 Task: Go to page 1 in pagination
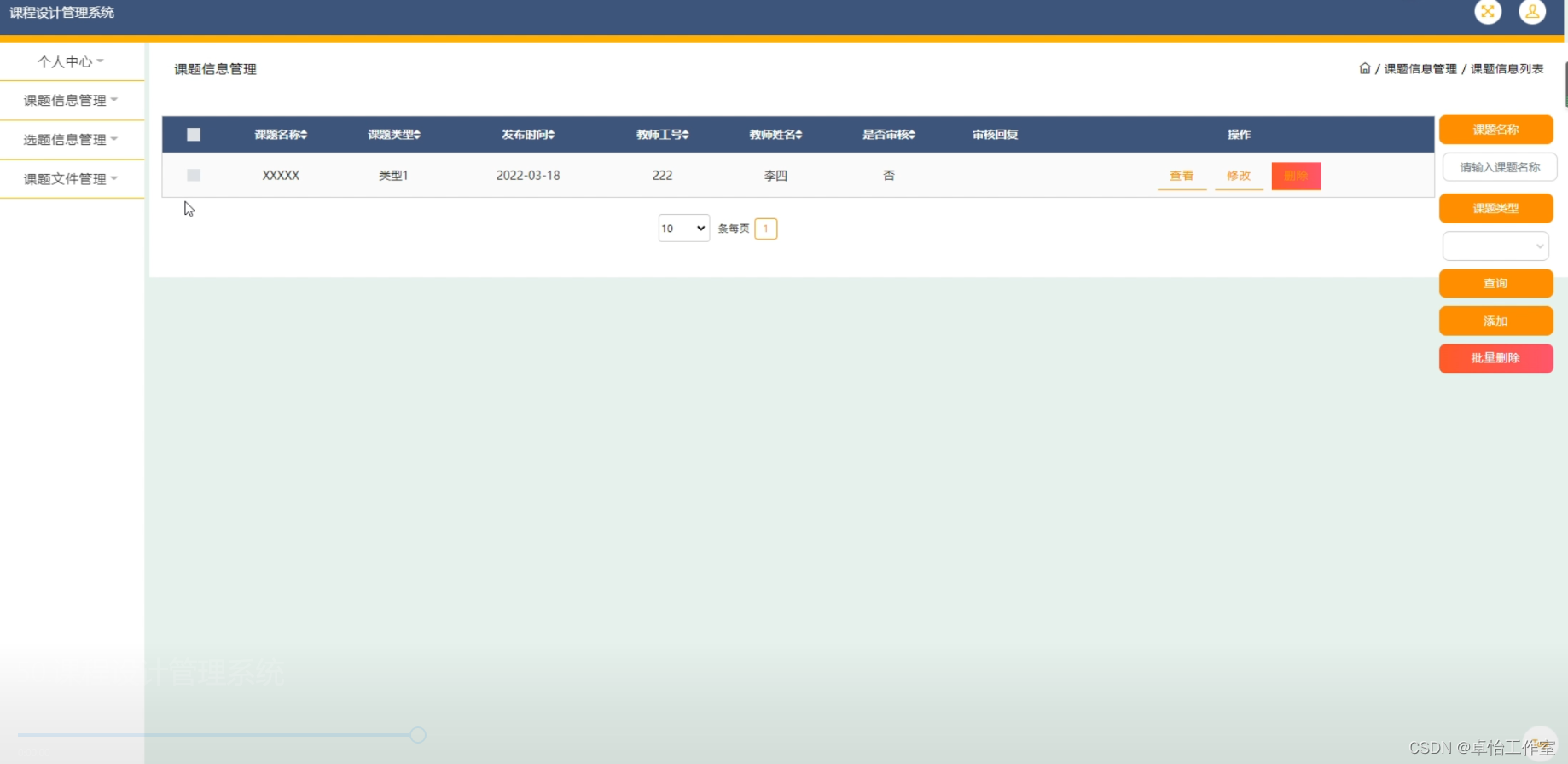[x=766, y=229]
